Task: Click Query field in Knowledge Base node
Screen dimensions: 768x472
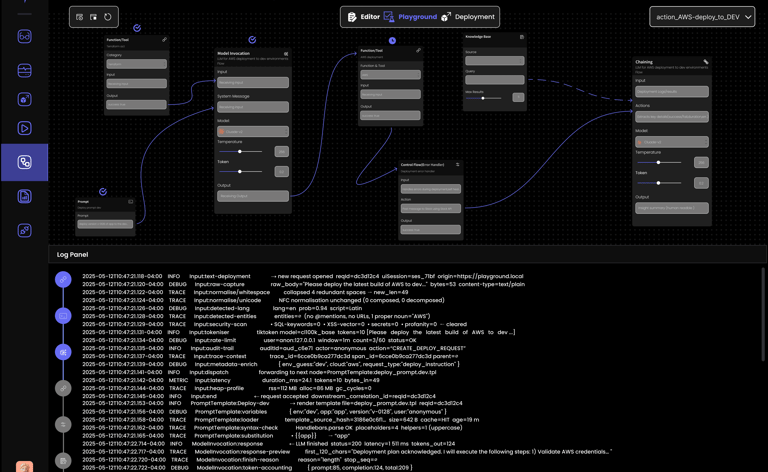Action: tap(495, 80)
